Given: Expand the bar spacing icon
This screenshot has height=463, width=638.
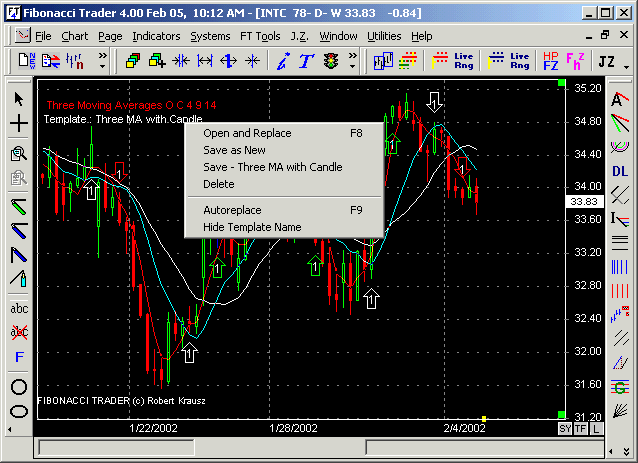Looking at the screenshot, I should pos(205,61).
